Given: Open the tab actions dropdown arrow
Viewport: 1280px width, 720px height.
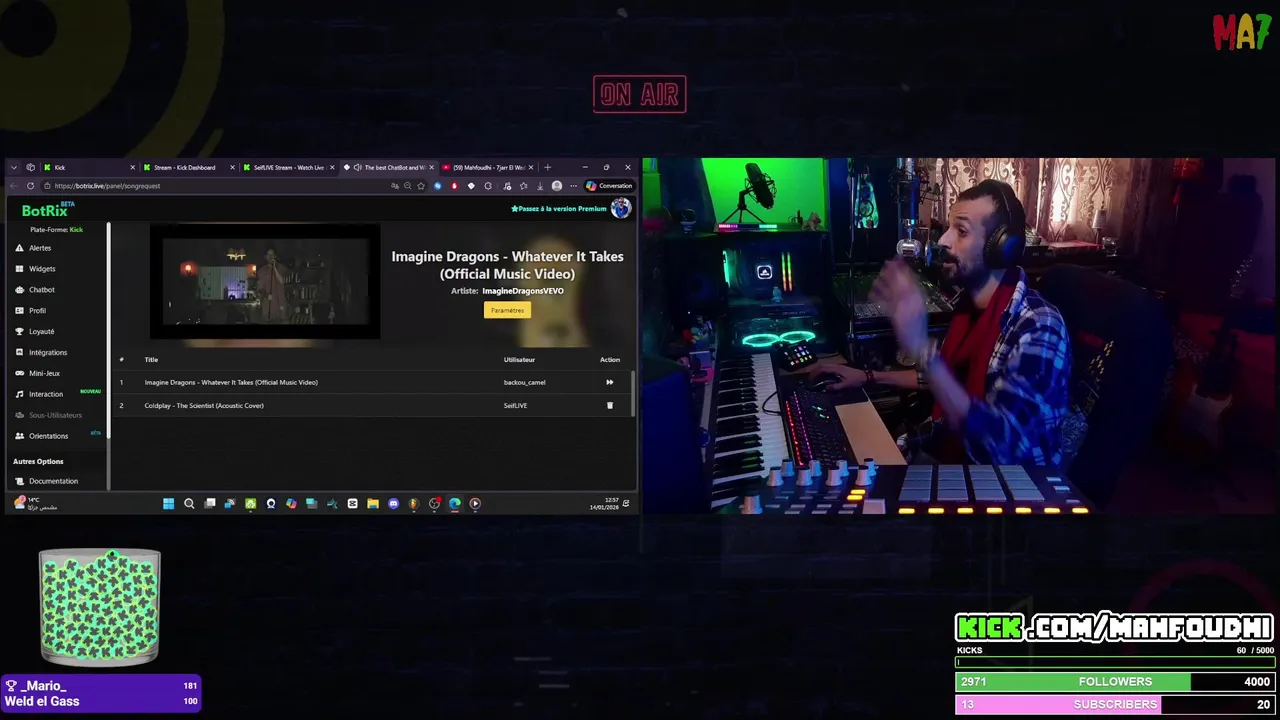Looking at the screenshot, I should point(14,168).
